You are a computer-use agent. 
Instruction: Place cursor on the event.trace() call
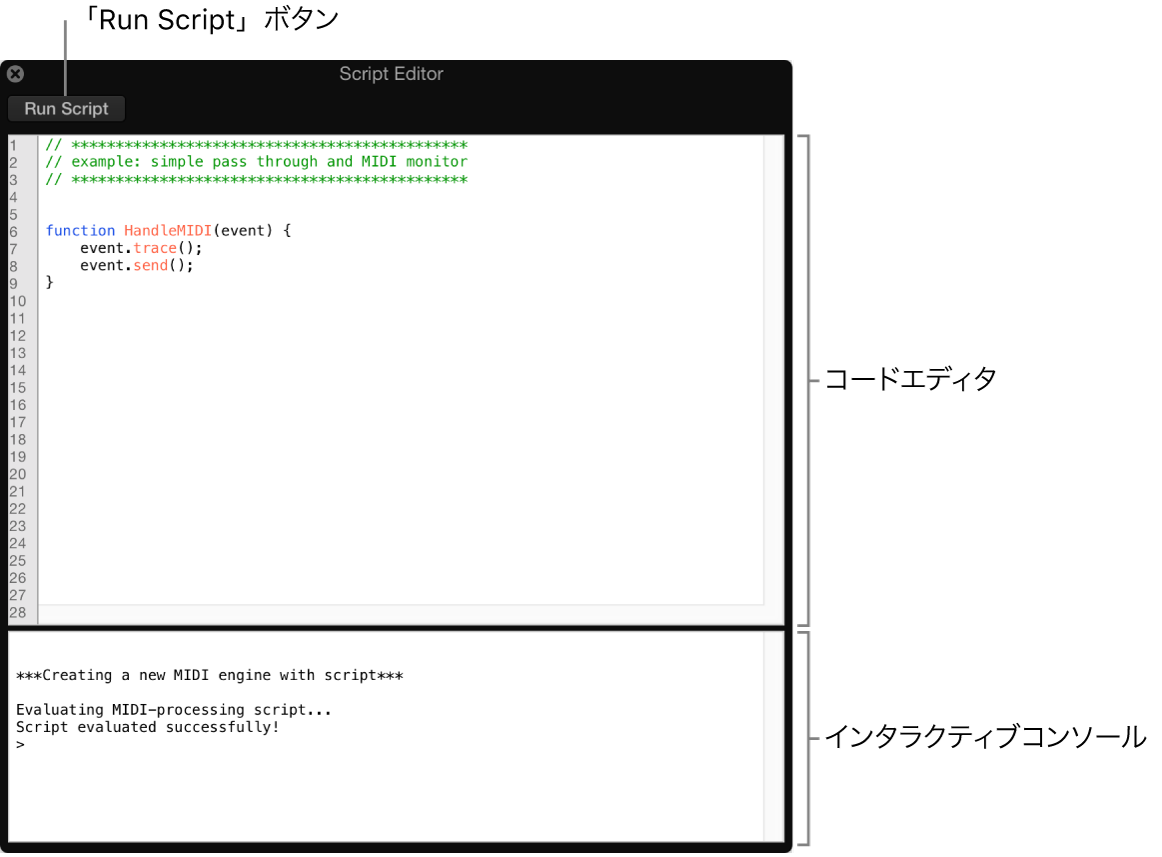click(x=140, y=247)
